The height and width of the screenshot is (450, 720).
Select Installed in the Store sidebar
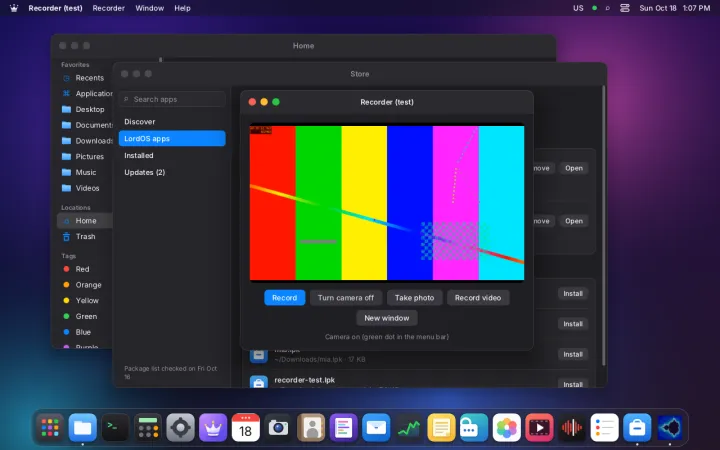(172, 156)
